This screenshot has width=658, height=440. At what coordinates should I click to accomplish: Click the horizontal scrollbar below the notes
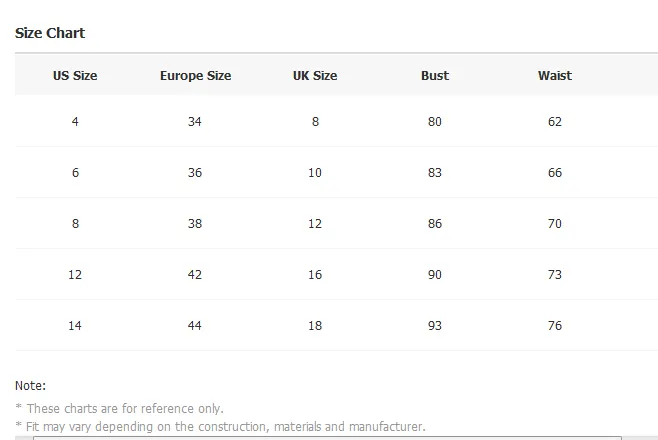coord(327,438)
